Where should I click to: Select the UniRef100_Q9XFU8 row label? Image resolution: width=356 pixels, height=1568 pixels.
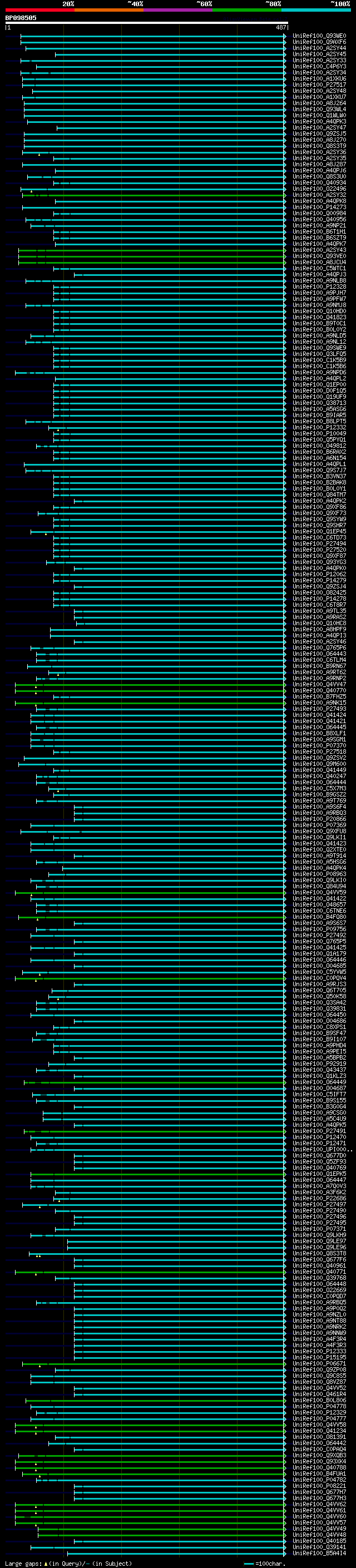pyautogui.click(x=319, y=832)
